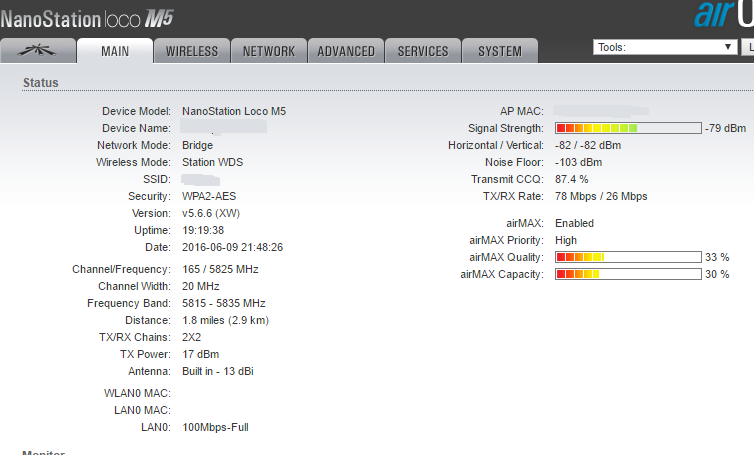The height and width of the screenshot is (455, 754).
Task: Click the airMAX Capacity bar
Action: pos(628,274)
